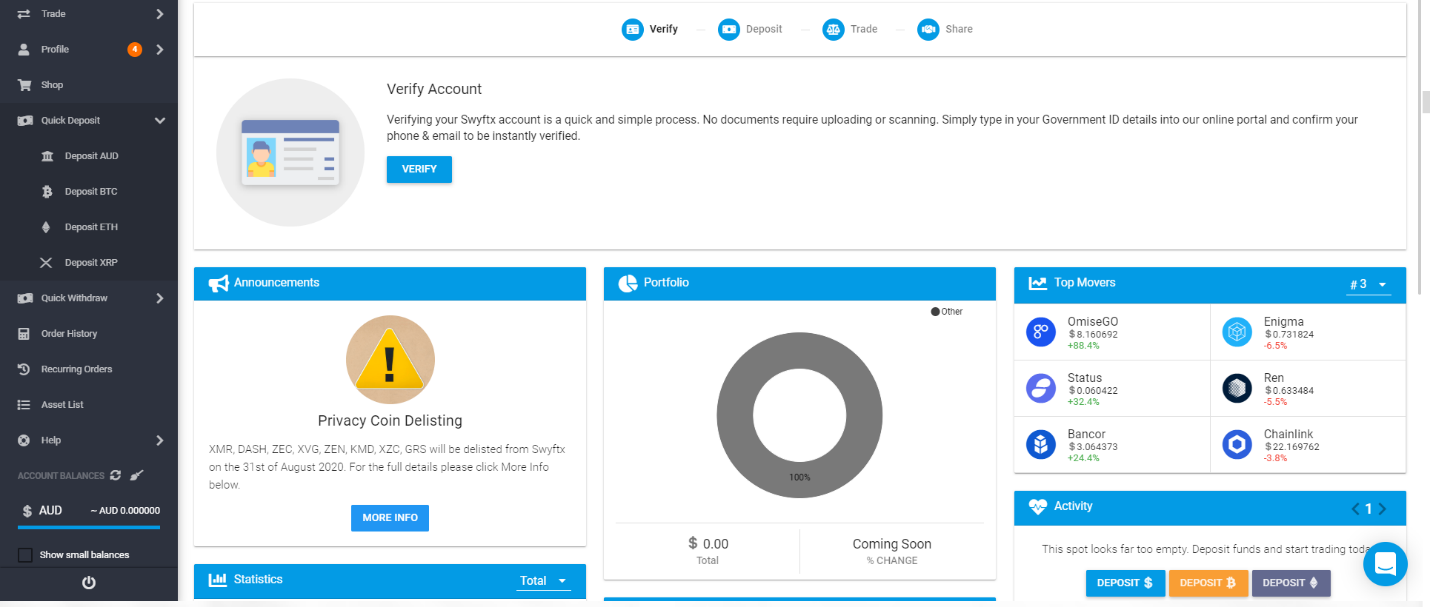Open Deposit AUD from sidebar
Image resolution: width=1430 pixels, height=607 pixels.
(92, 156)
